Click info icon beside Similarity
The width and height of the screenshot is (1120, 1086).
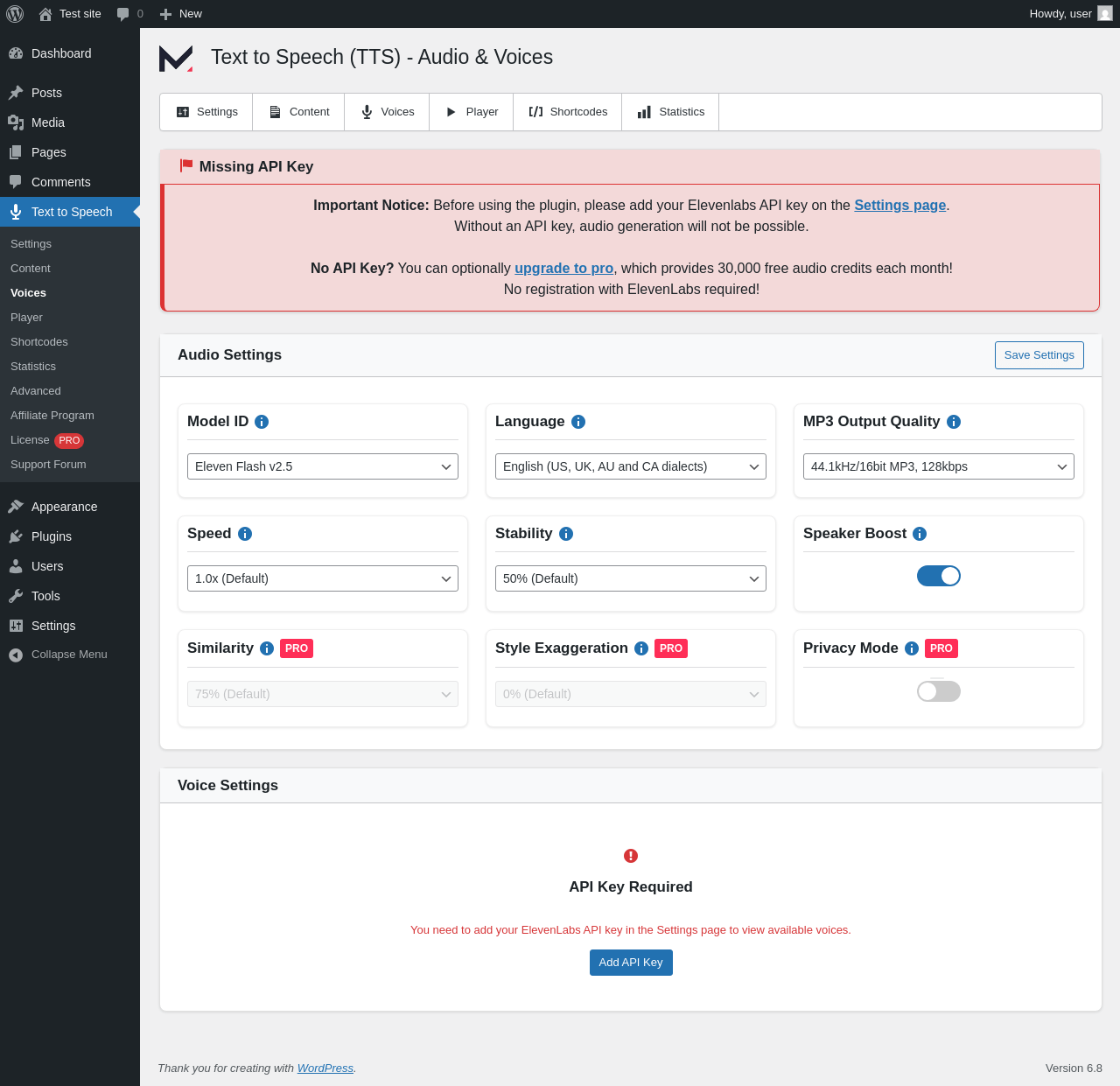click(267, 648)
